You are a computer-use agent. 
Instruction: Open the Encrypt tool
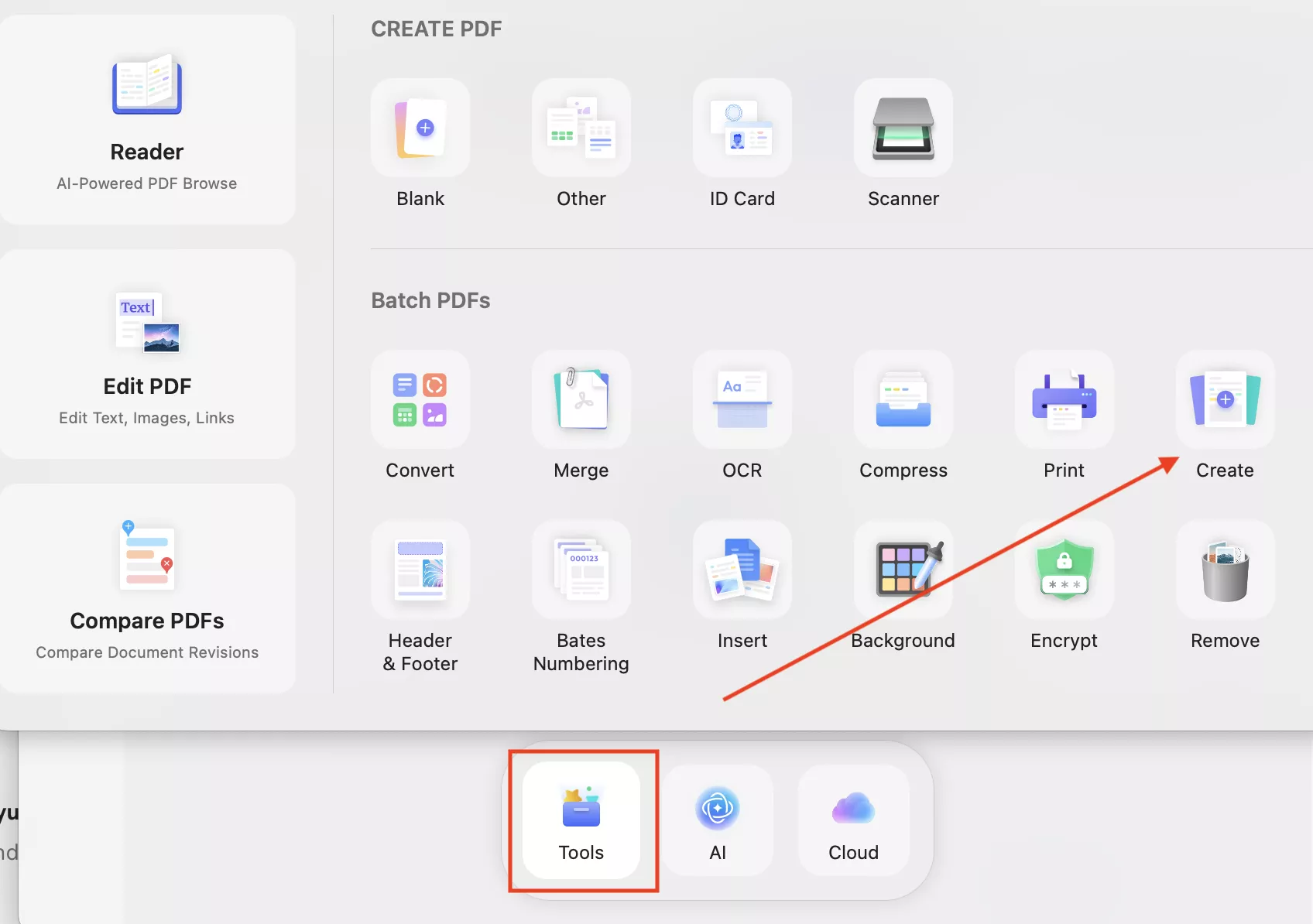[x=1063, y=570]
